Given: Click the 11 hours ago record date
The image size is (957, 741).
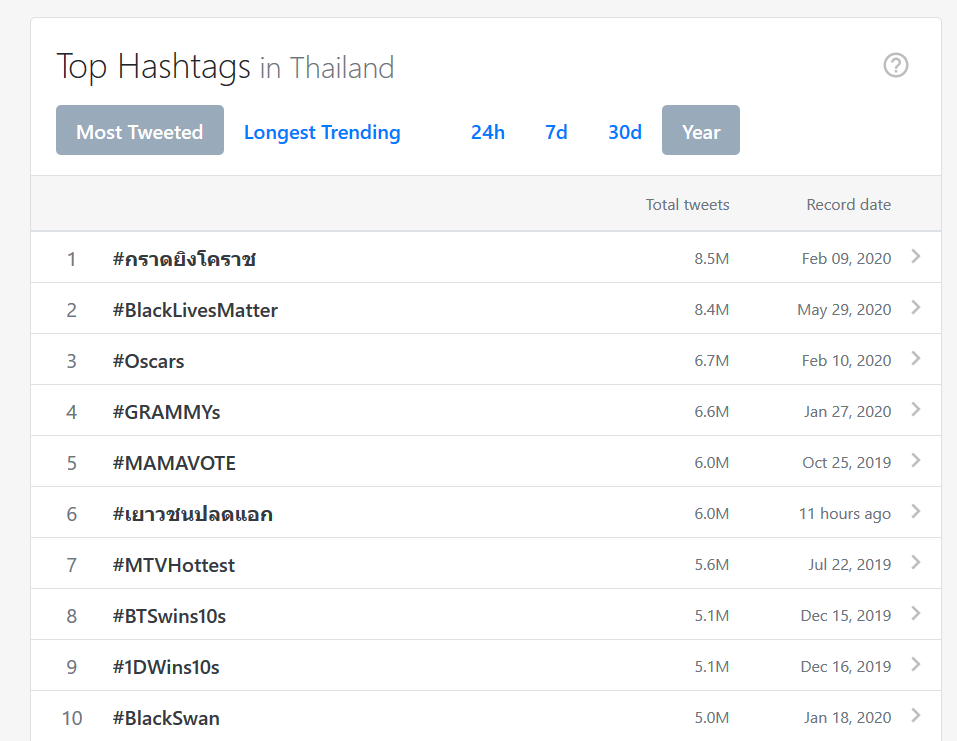Looking at the screenshot, I should 845,514.
